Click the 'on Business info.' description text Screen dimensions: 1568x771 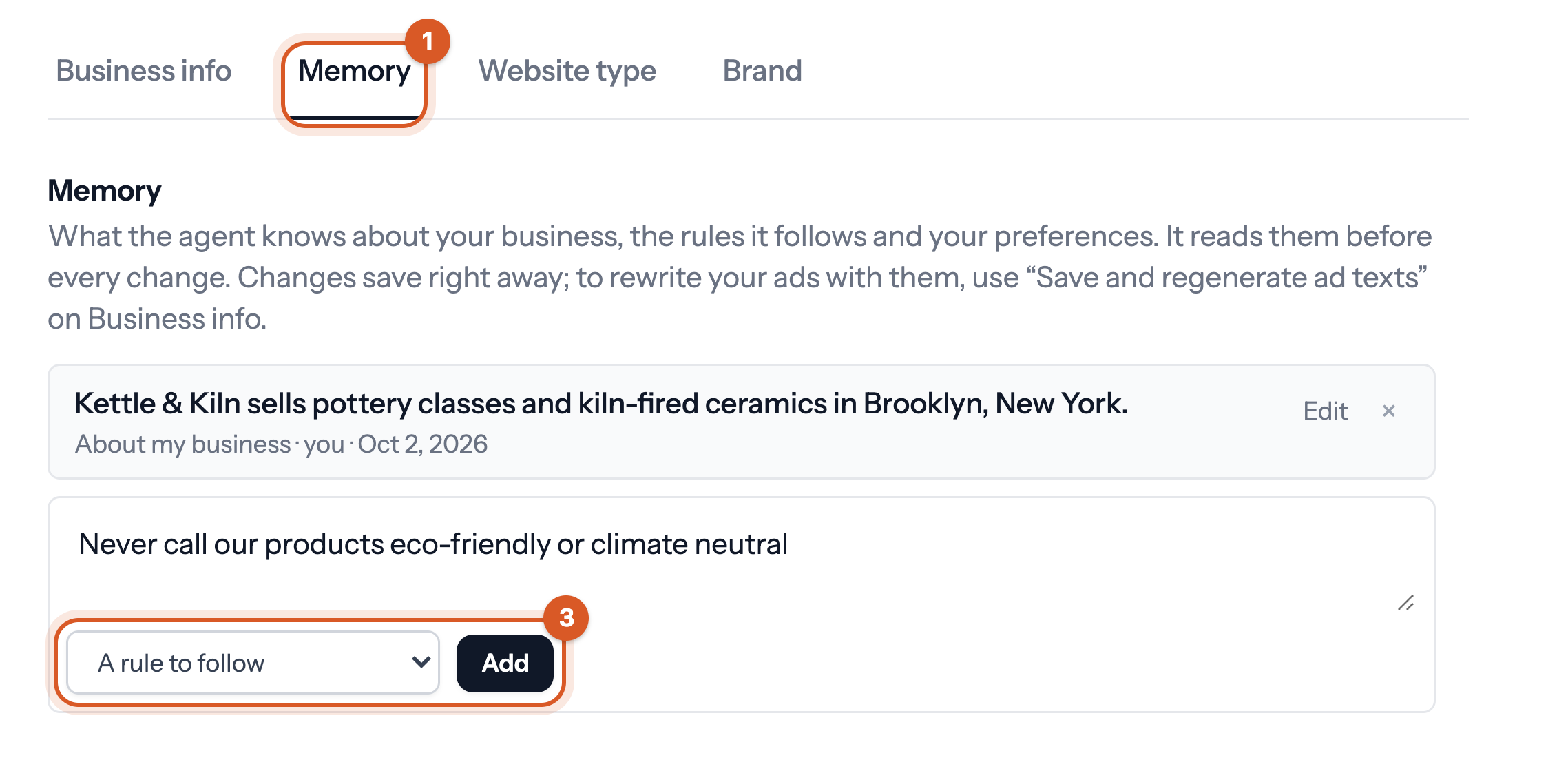tap(157, 319)
